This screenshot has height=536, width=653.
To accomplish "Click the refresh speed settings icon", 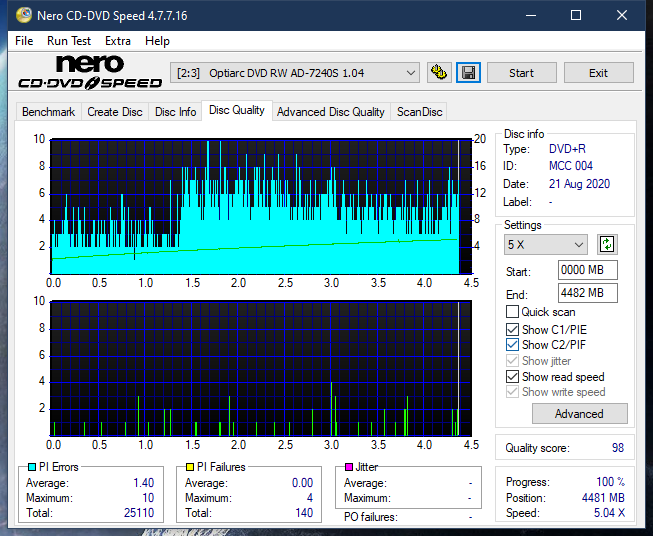I will [607, 244].
